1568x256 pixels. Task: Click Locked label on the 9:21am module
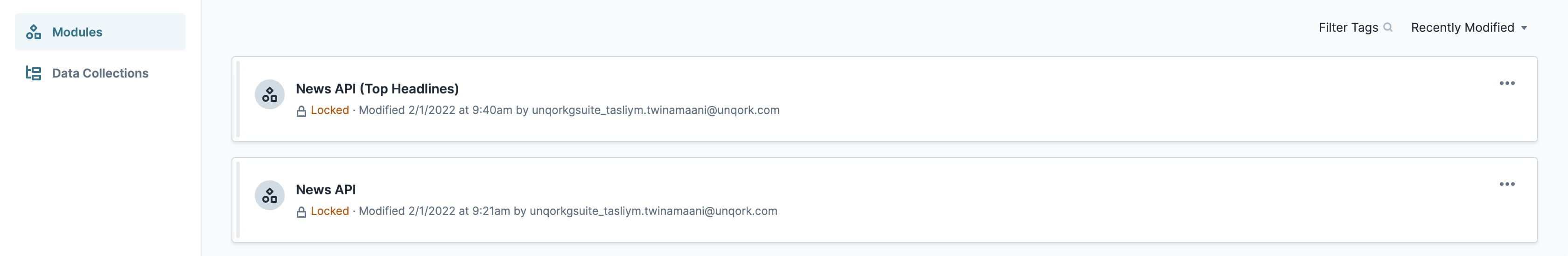pyautogui.click(x=330, y=211)
